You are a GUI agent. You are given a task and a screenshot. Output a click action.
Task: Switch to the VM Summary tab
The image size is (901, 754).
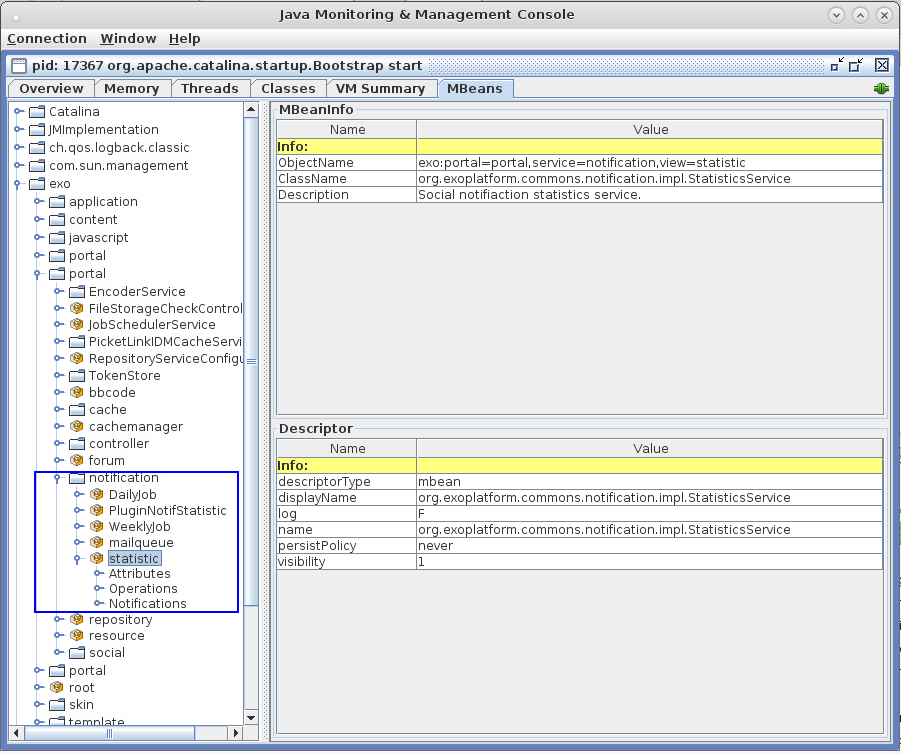point(380,89)
